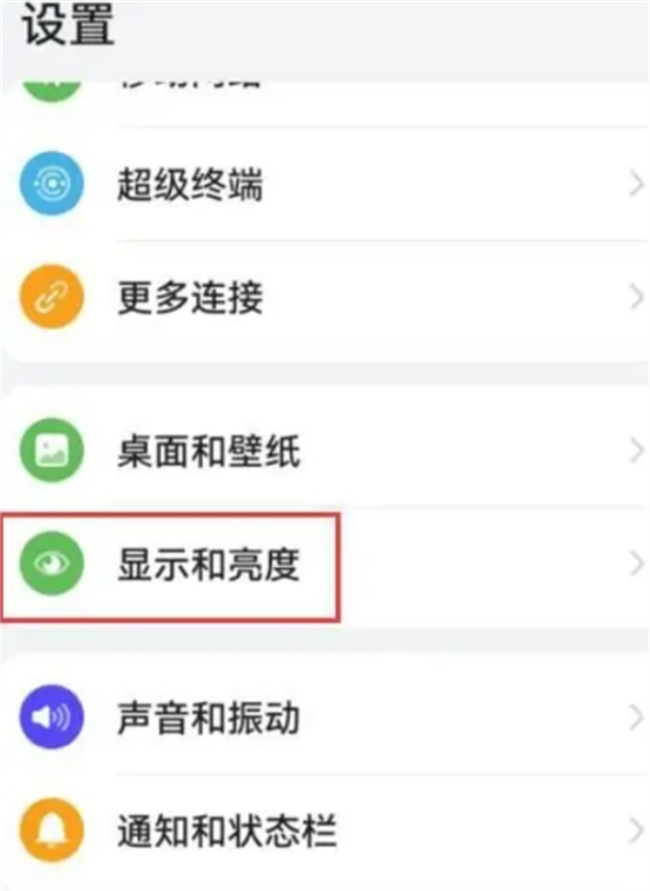
Task: Expand the chevron beside 超级终端
Action: tap(636, 184)
